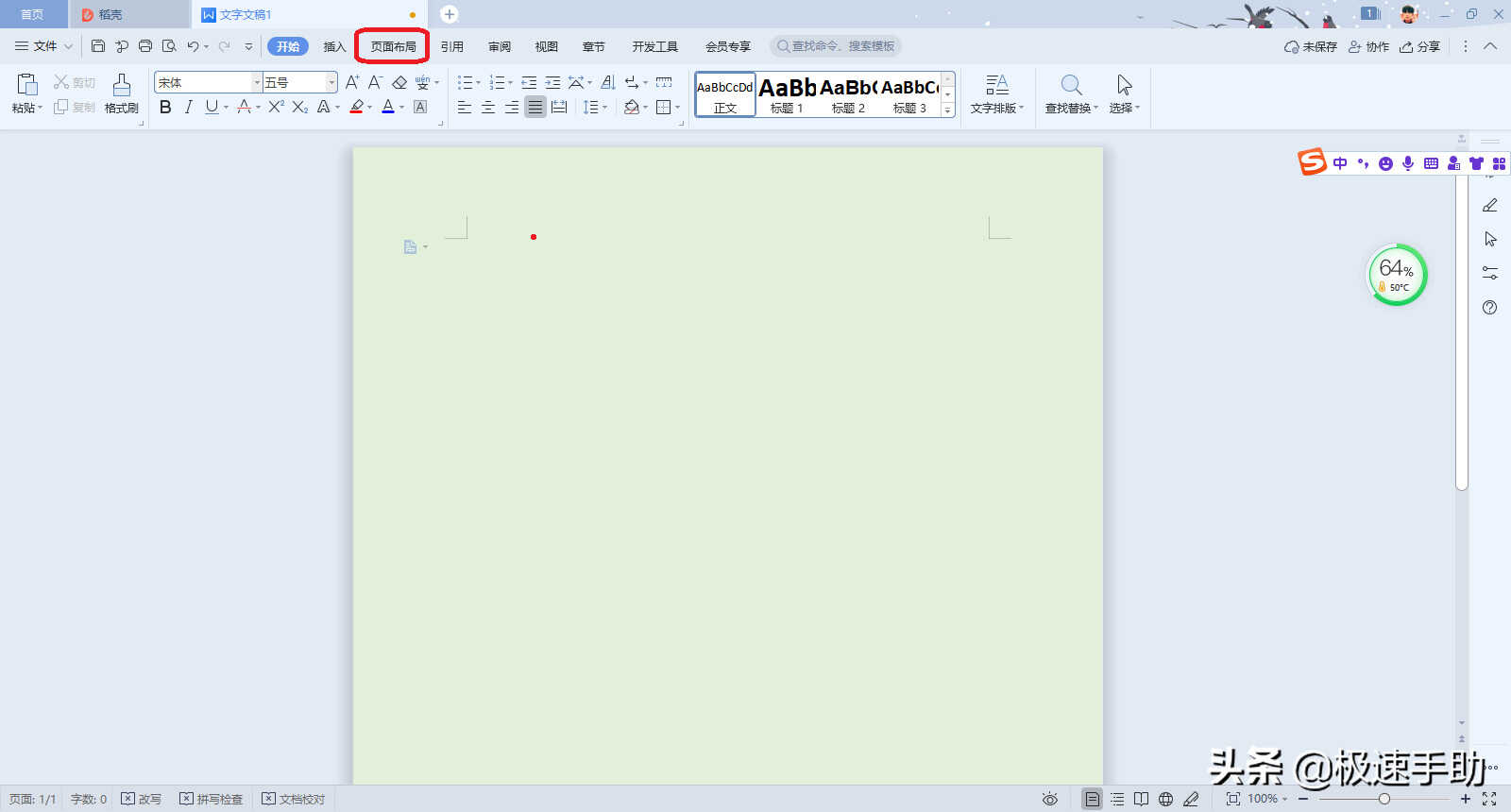Toggle 拼写检查 spell check in status bar

coord(212,799)
